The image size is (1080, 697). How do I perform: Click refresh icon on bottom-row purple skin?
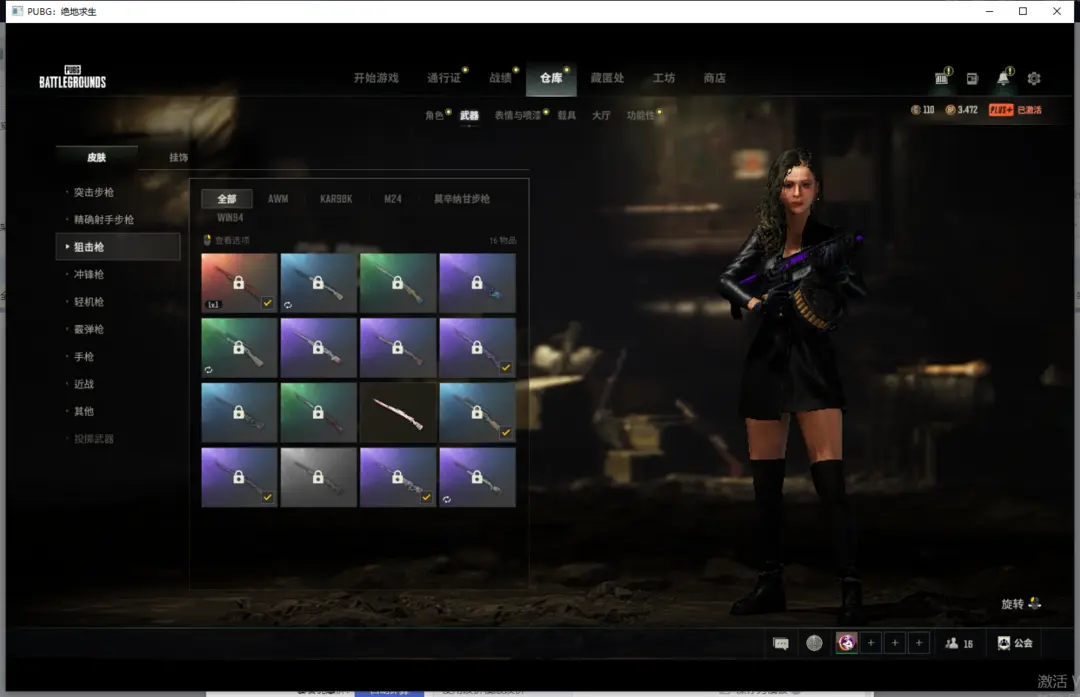[x=446, y=499]
